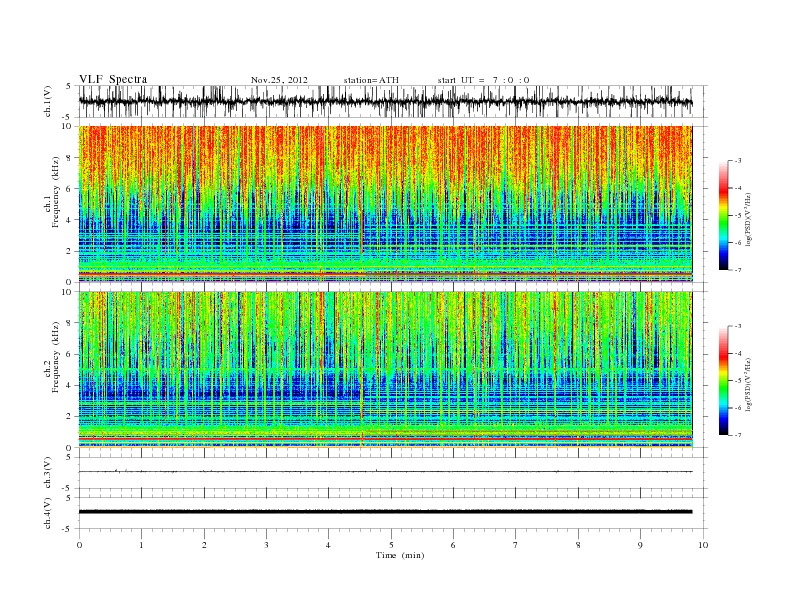Click the "-7" tick on ch.1 colorbar
The image size is (792, 612).
[x=738, y=270]
